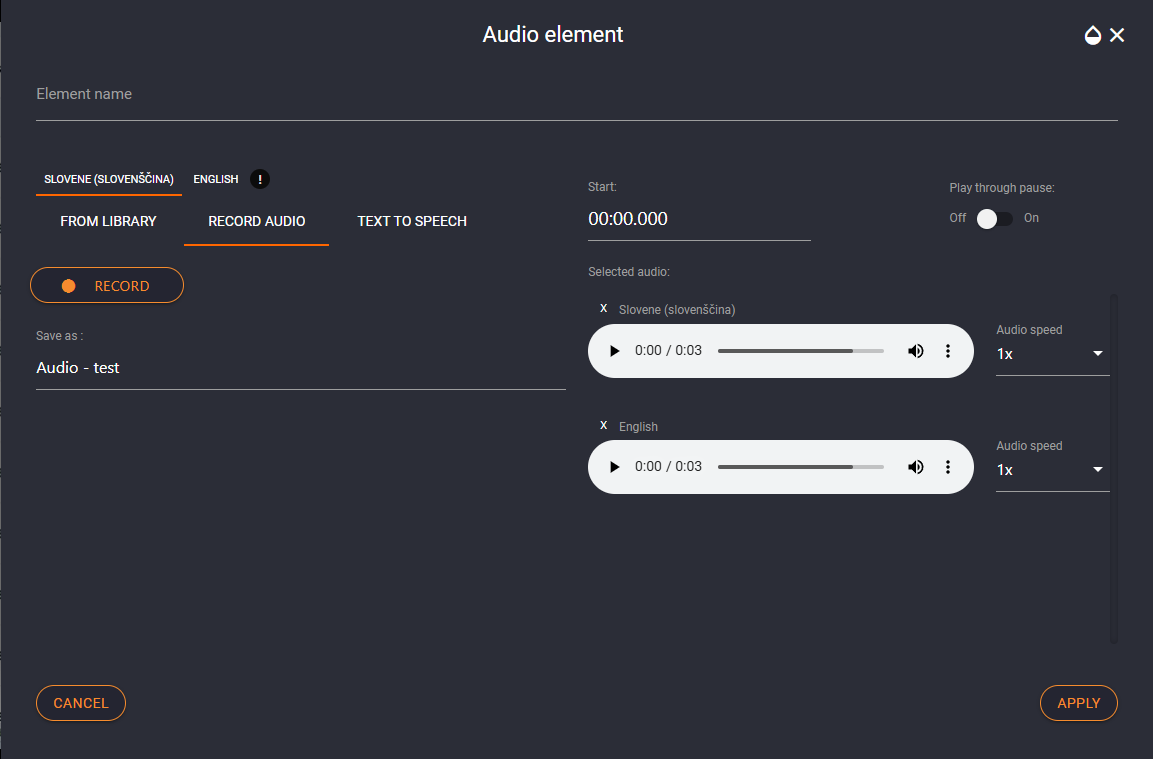Edit the Save as field 'Audio - test'
This screenshot has height=759, width=1153.
pyautogui.click(x=301, y=368)
